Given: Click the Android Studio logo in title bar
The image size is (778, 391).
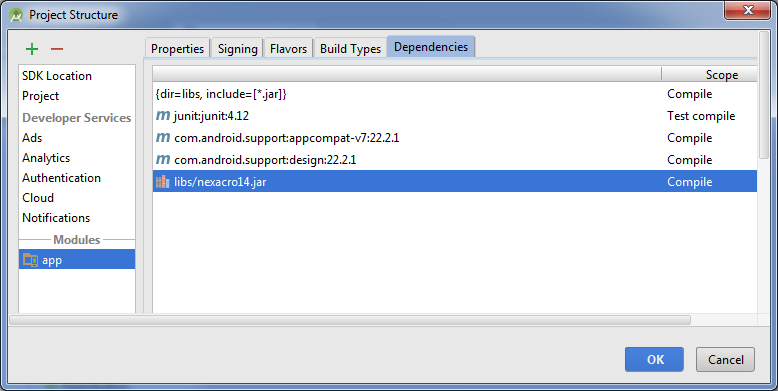Looking at the screenshot, I should [x=16, y=15].
